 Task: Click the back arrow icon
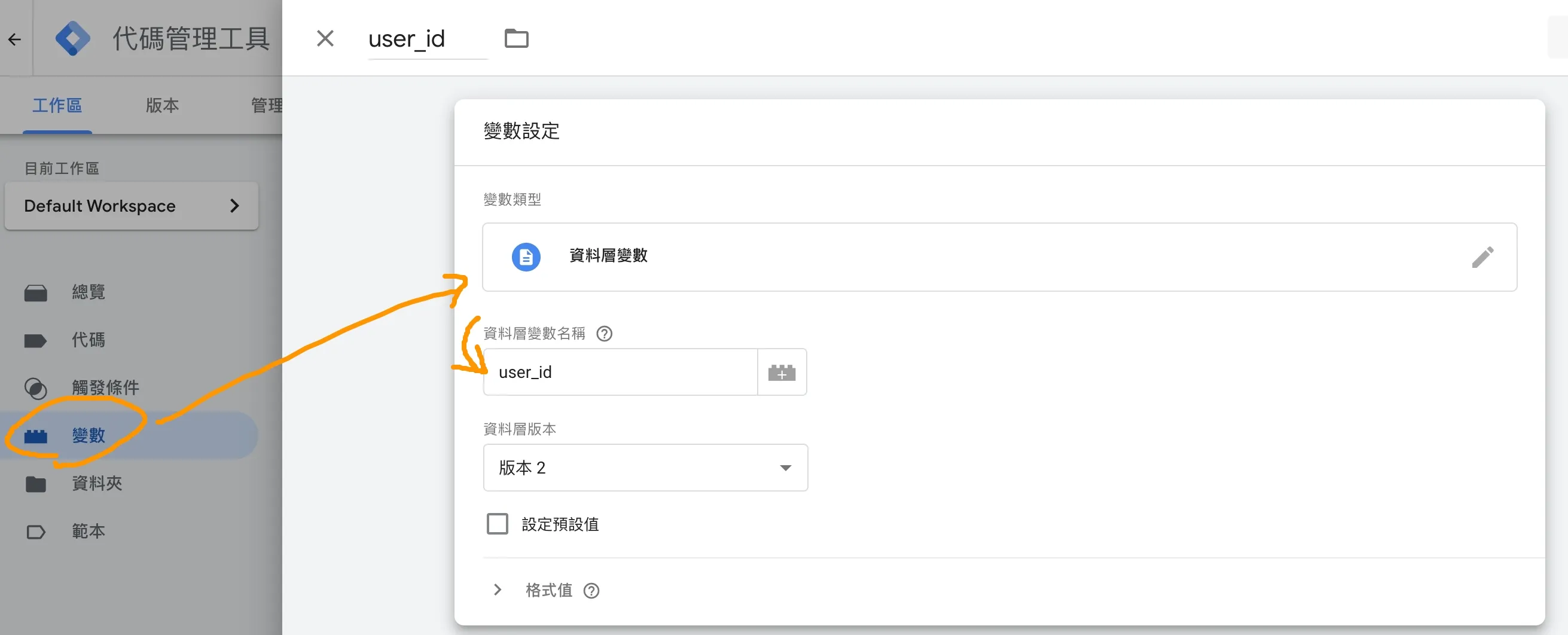tap(14, 39)
